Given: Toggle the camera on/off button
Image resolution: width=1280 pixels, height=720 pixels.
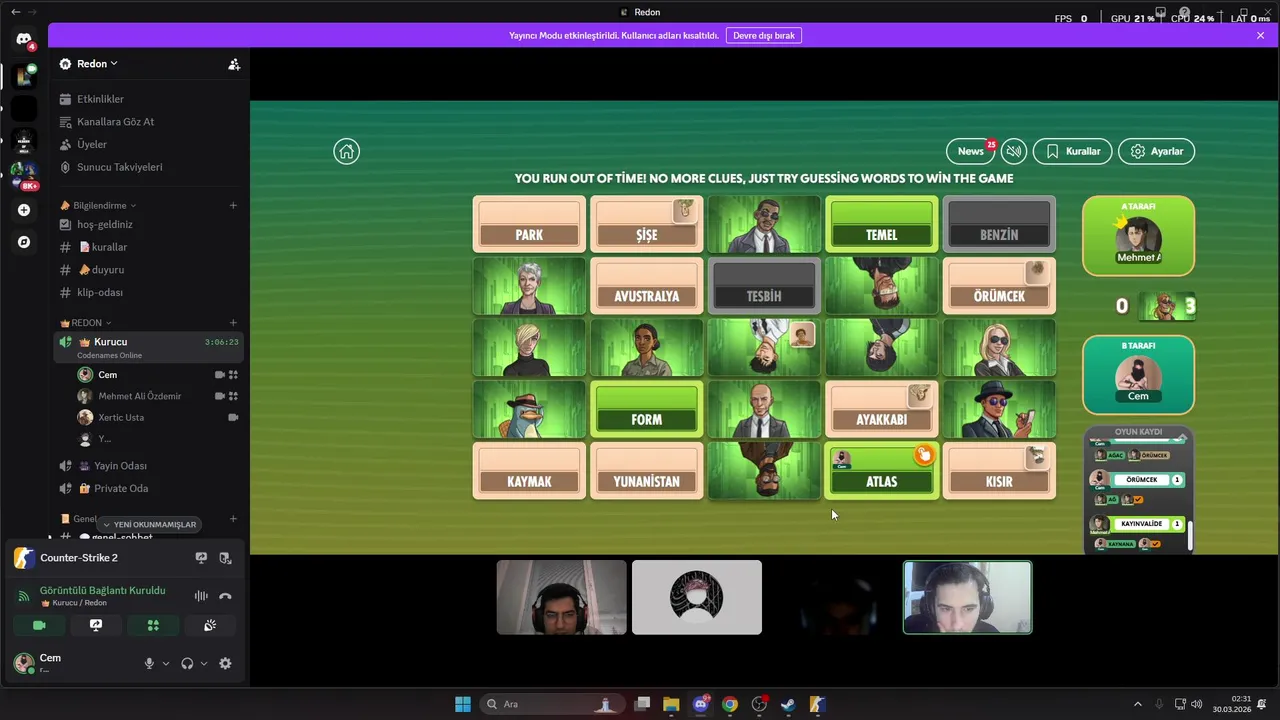Looking at the screenshot, I should [39, 625].
